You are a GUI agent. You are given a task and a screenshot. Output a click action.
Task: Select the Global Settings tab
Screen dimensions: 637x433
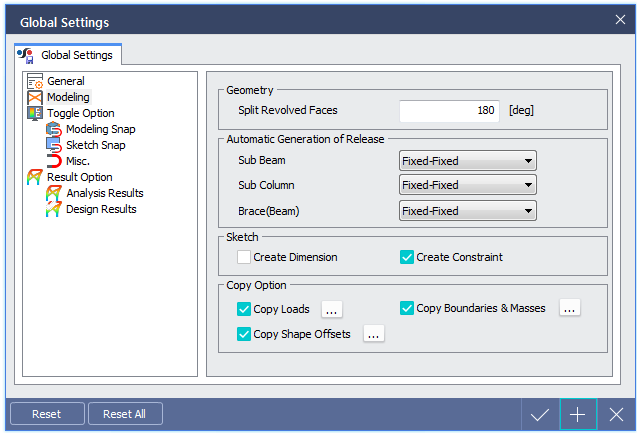tap(68, 55)
